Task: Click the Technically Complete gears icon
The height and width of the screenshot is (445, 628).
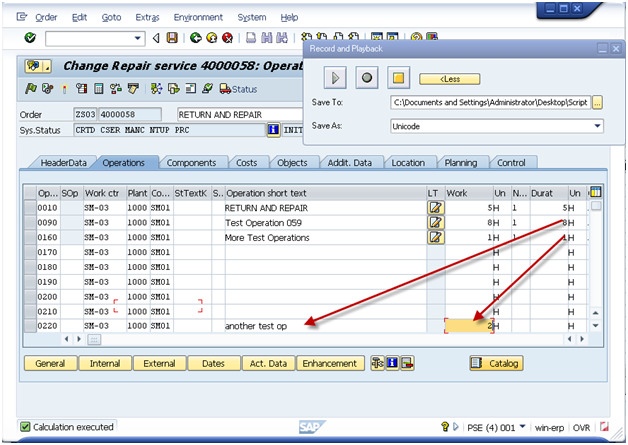Action: 48,89
